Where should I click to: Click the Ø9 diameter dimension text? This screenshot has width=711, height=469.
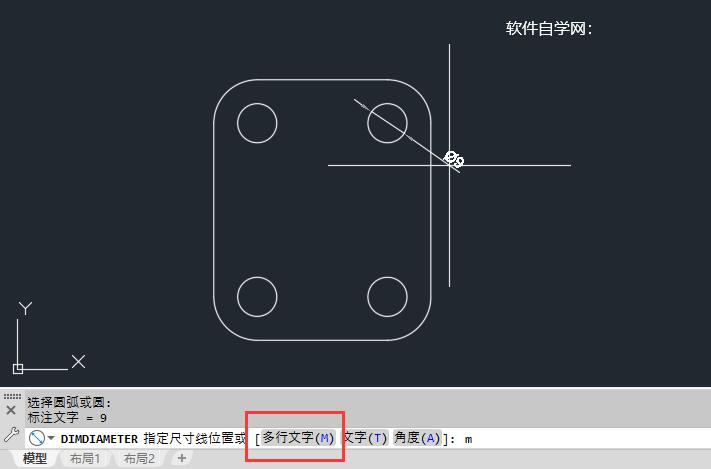pos(454,159)
